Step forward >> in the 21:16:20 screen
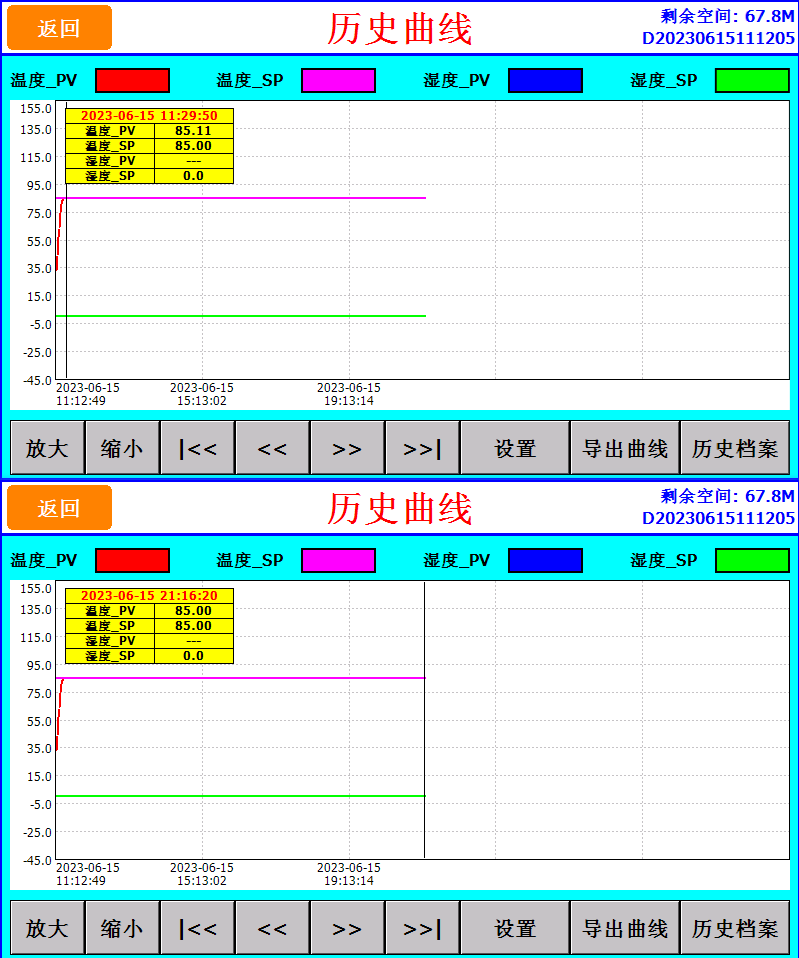 [347, 927]
